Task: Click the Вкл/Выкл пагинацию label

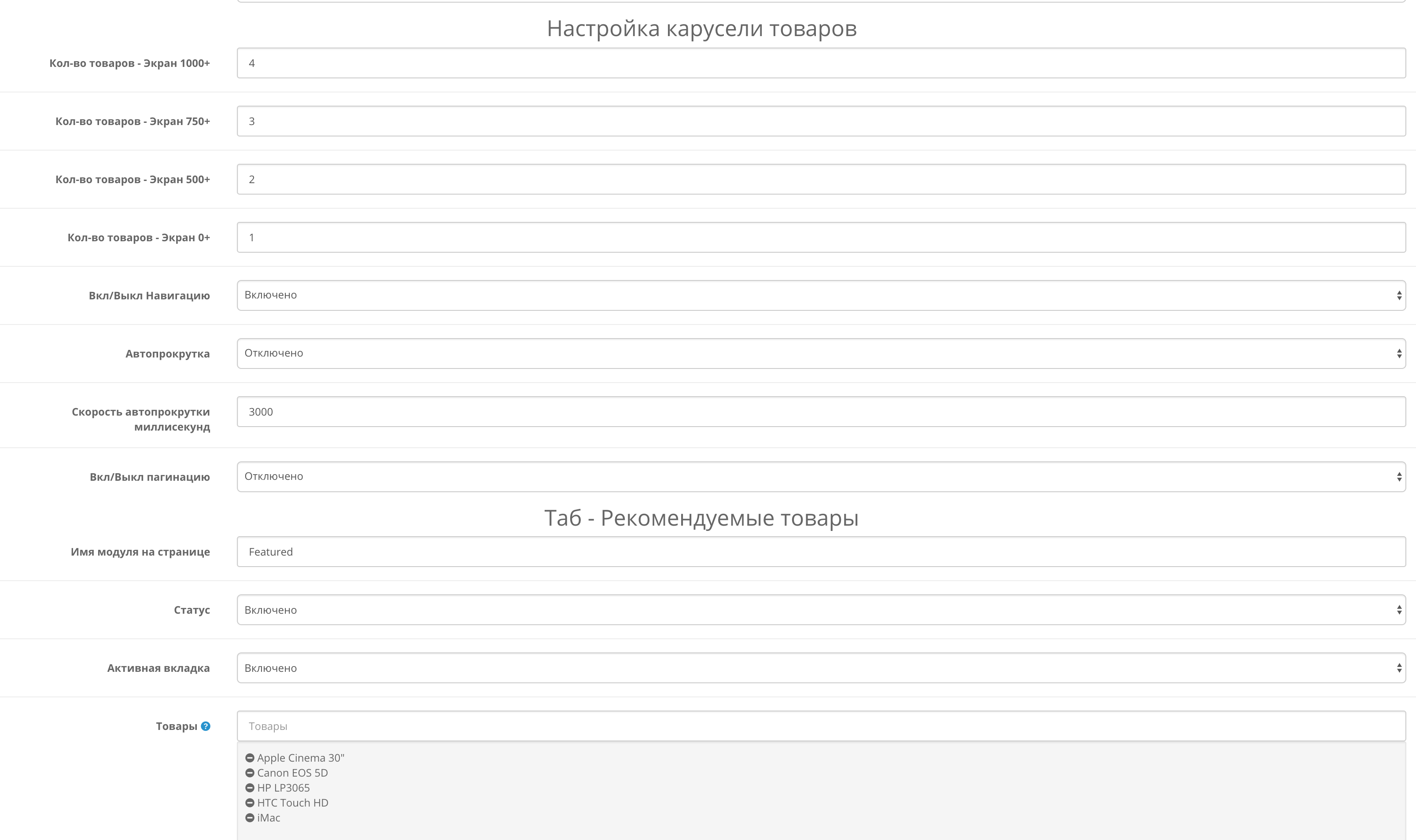Action: 150,477
